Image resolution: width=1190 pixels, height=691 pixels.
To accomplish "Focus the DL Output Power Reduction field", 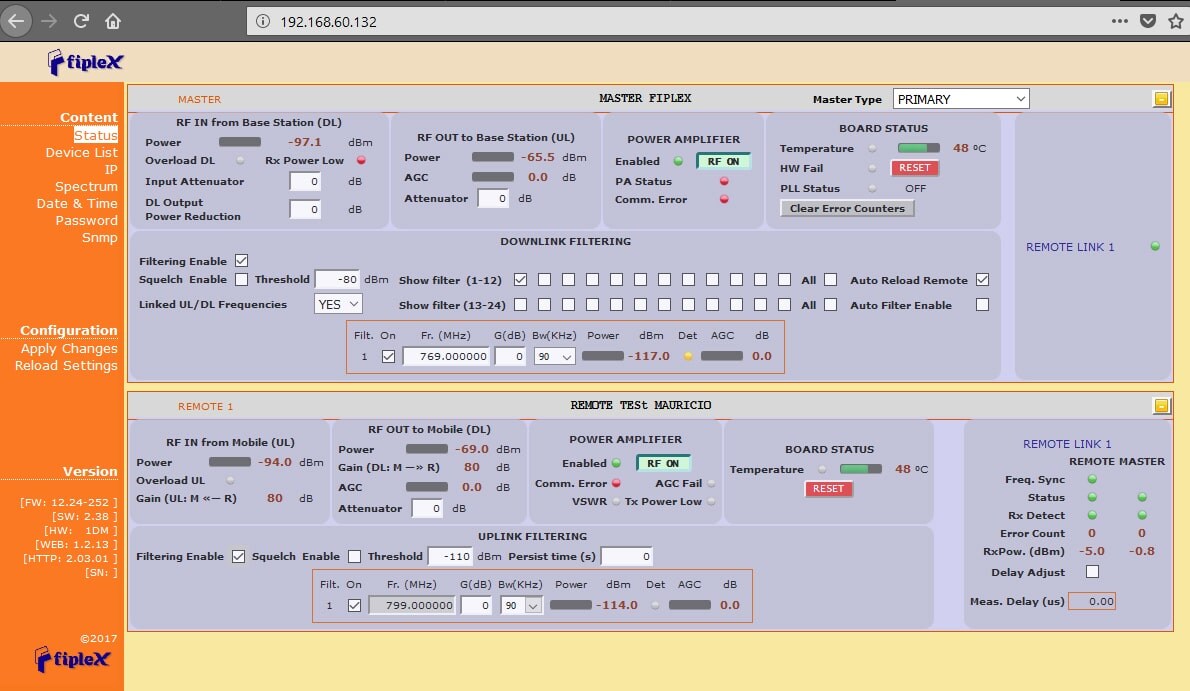I will 304,209.
